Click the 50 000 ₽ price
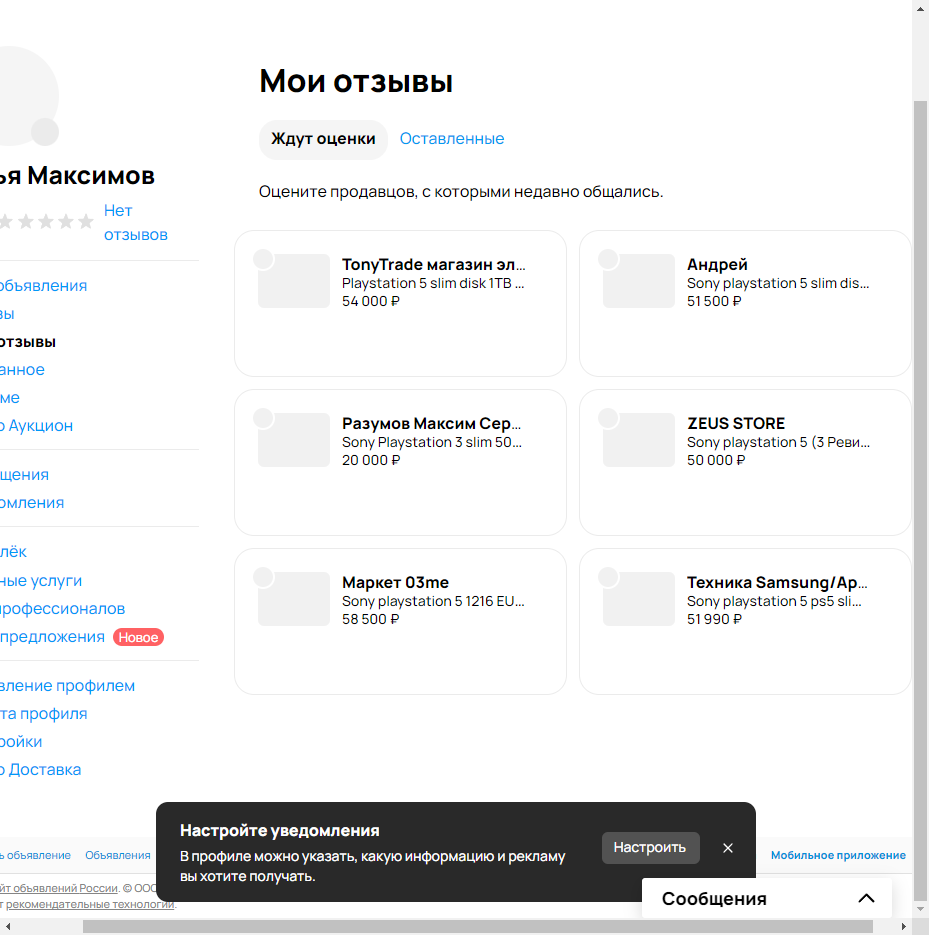The height and width of the screenshot is (935, 929). click(716, 460)
